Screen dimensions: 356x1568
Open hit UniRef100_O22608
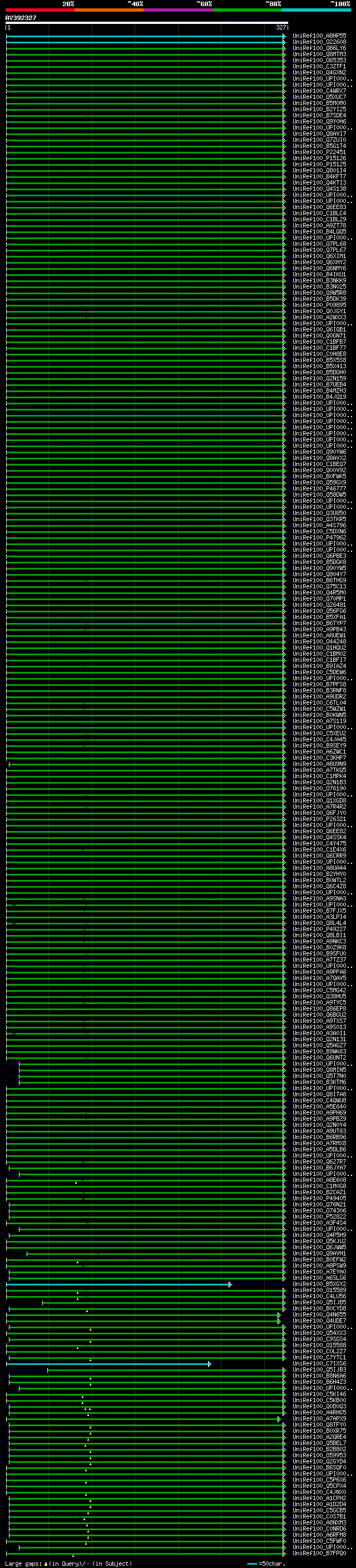[319, 42]
